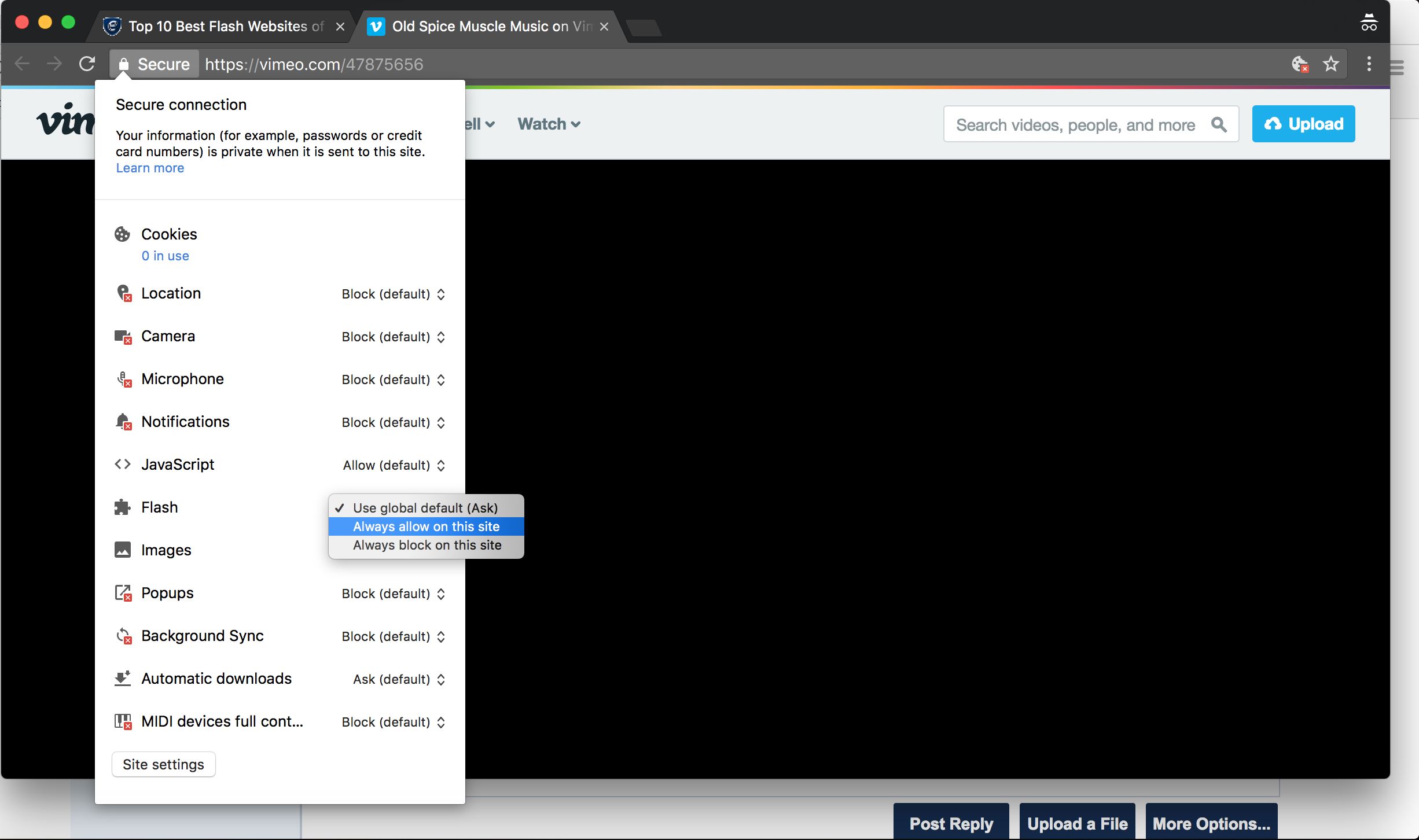The height and width of the screenshot is (840, 1419).
Task: Go forward using the forward arrow
Action: coord(54,64)
